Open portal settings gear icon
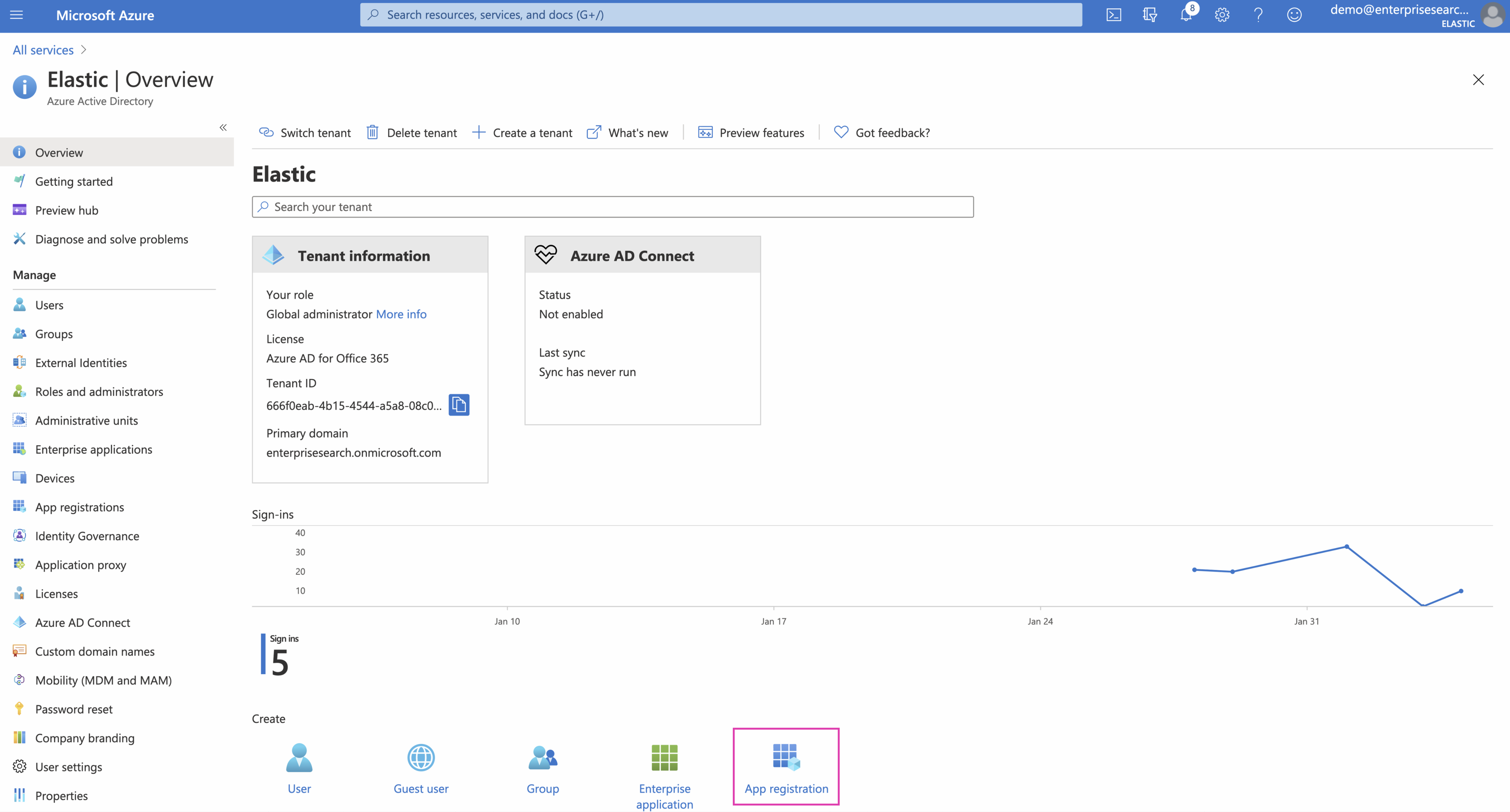The image size is (1510, 812). tap(1222, 15)
